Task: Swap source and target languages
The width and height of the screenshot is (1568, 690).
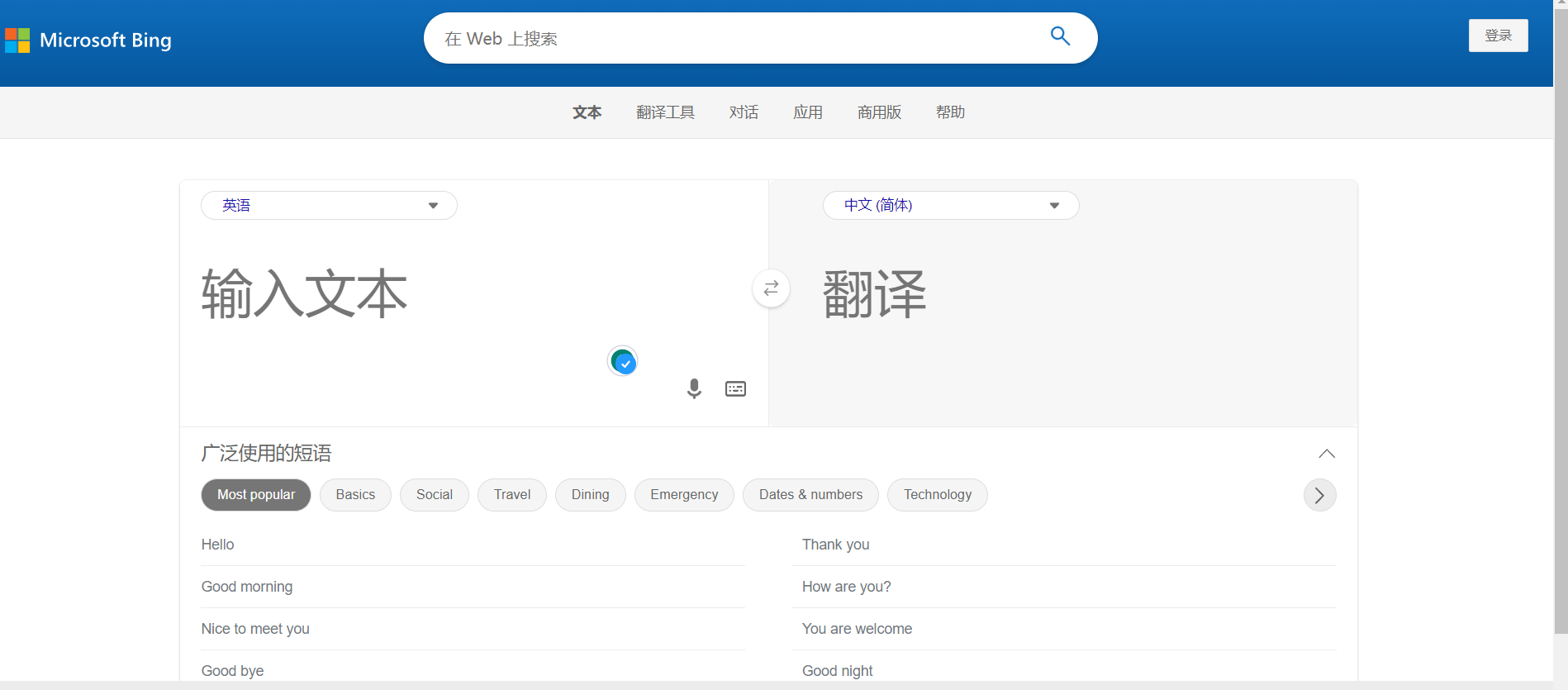Action: 771,288
